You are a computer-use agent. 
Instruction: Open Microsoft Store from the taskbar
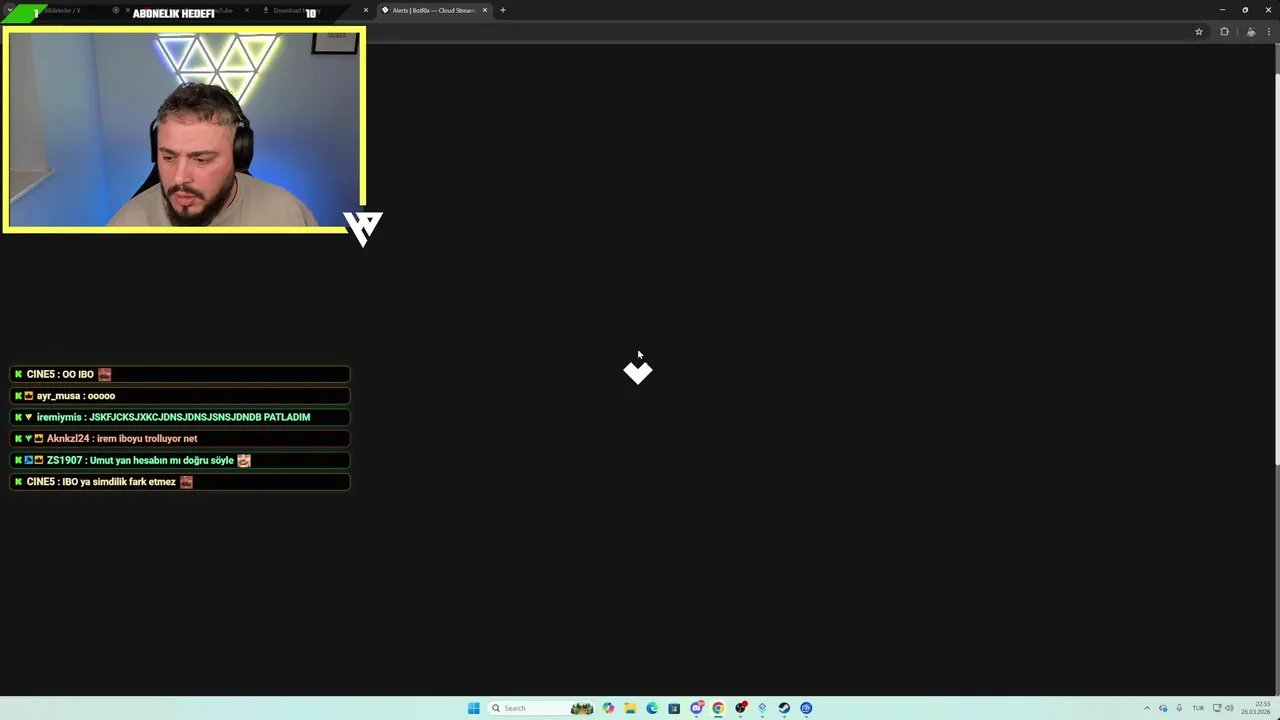click(x=674, y=708)
